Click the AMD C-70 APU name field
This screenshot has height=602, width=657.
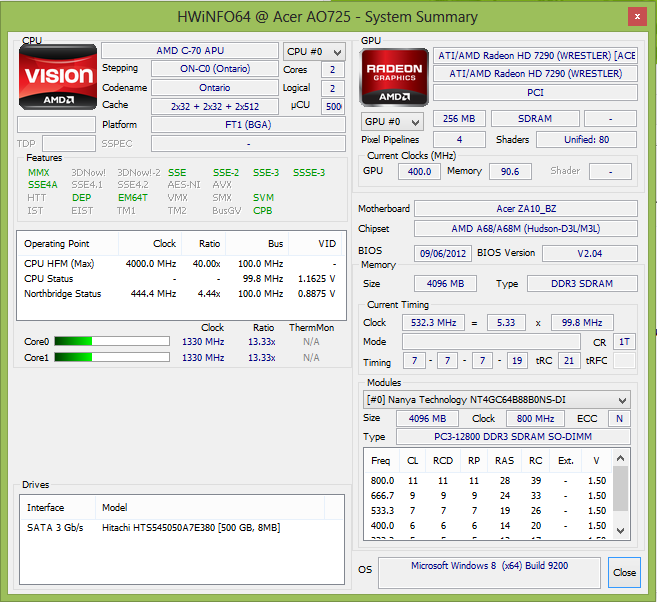[x=190, y=51]
